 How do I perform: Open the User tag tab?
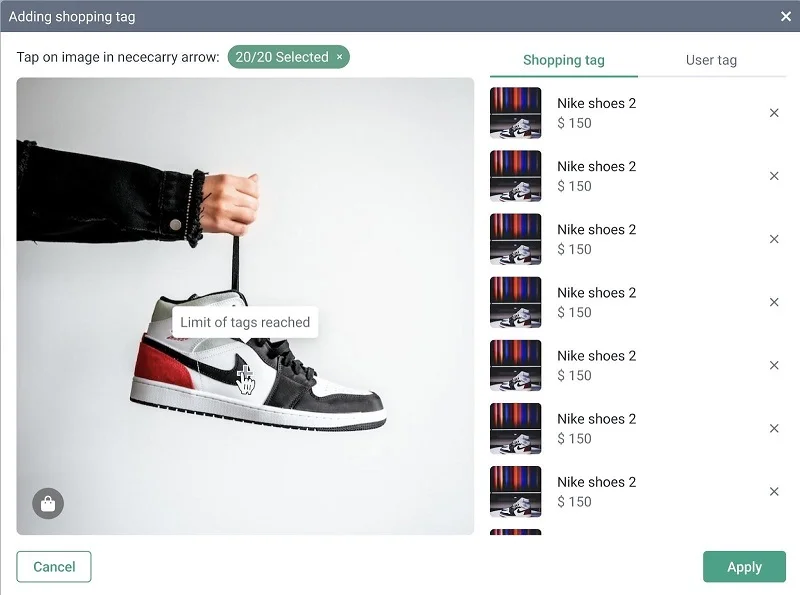[711, 60]
